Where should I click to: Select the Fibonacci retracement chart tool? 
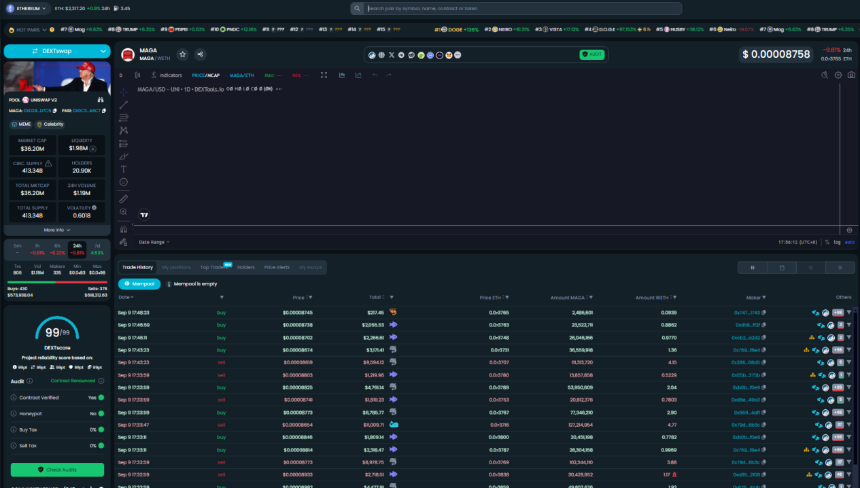point(123,117)
